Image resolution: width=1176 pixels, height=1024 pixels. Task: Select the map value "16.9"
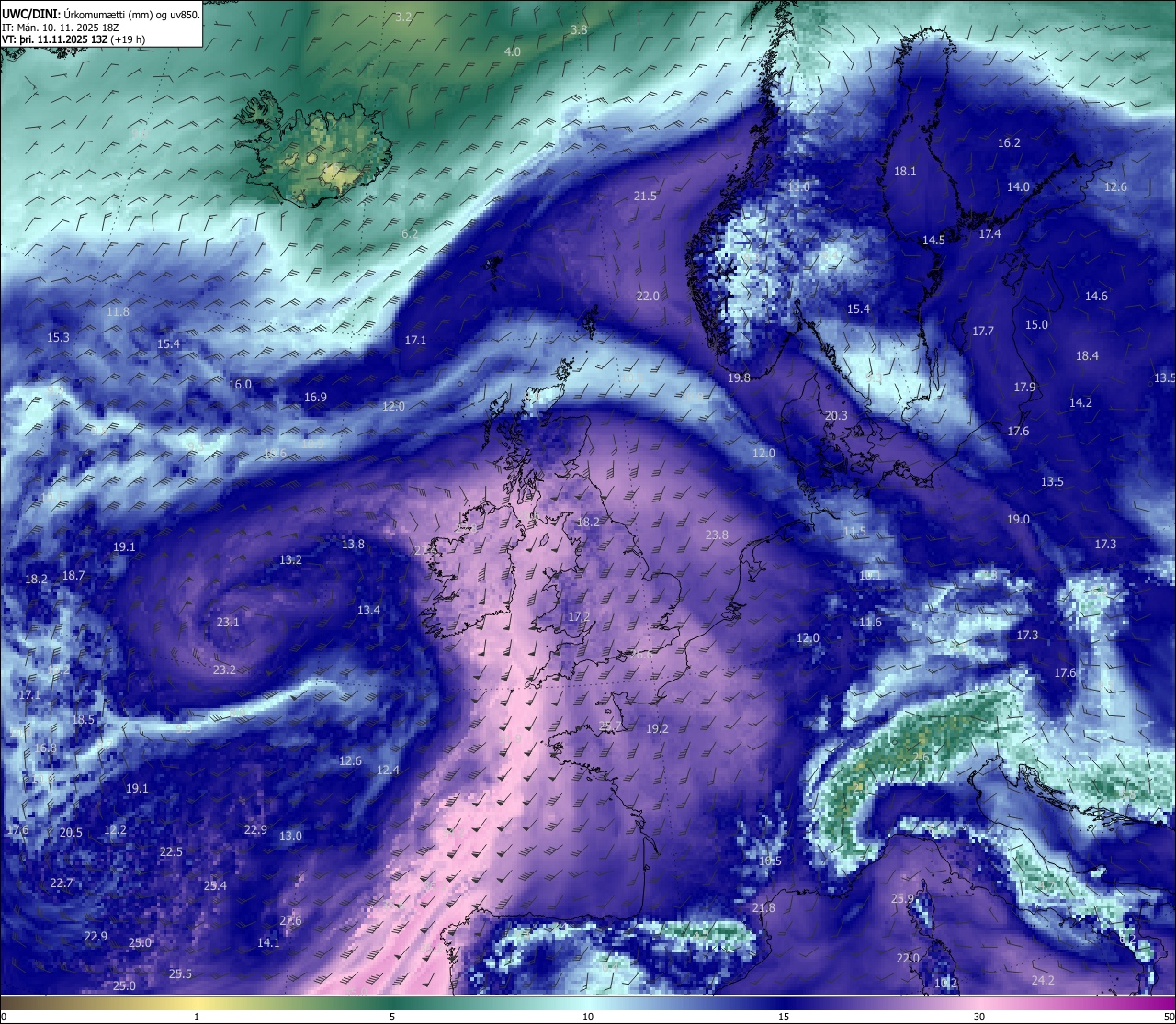coord(315,398)
